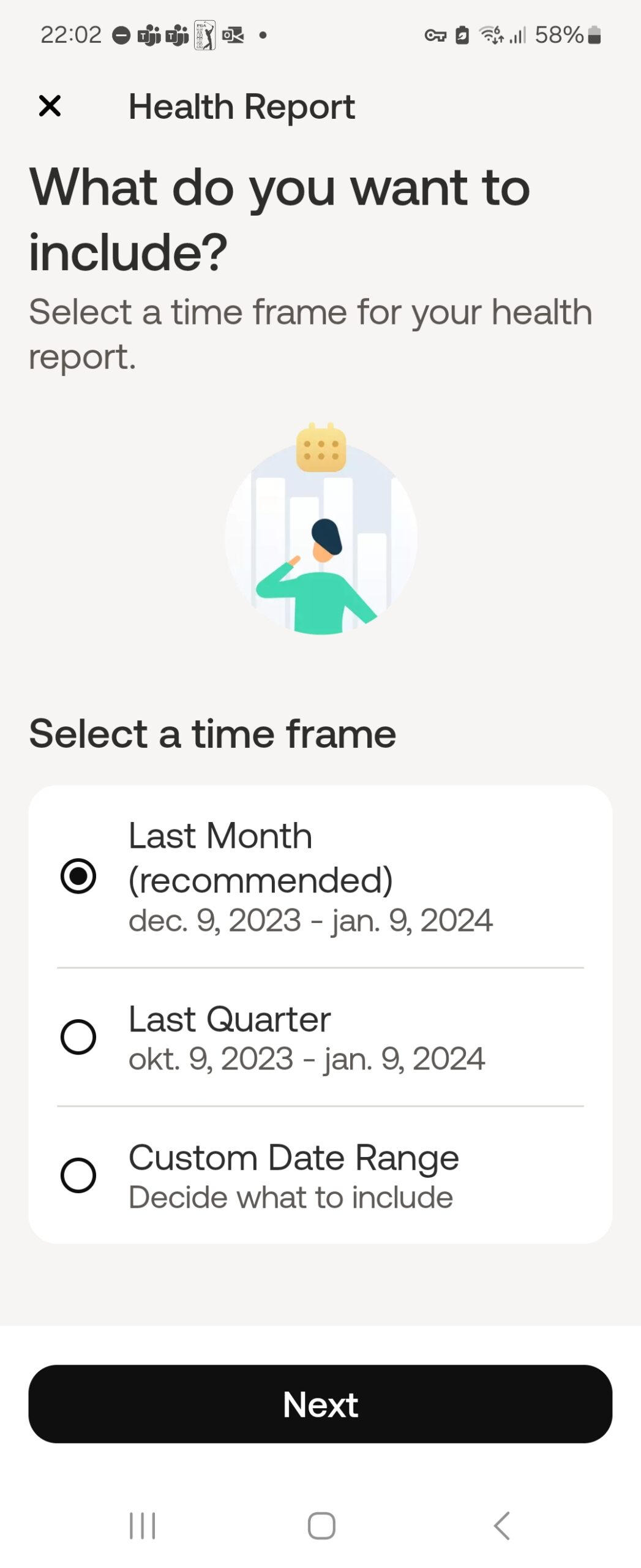
Task: Tap the PGA Tour notification icon
Action: pyautogui.click(x=205, y=35)
